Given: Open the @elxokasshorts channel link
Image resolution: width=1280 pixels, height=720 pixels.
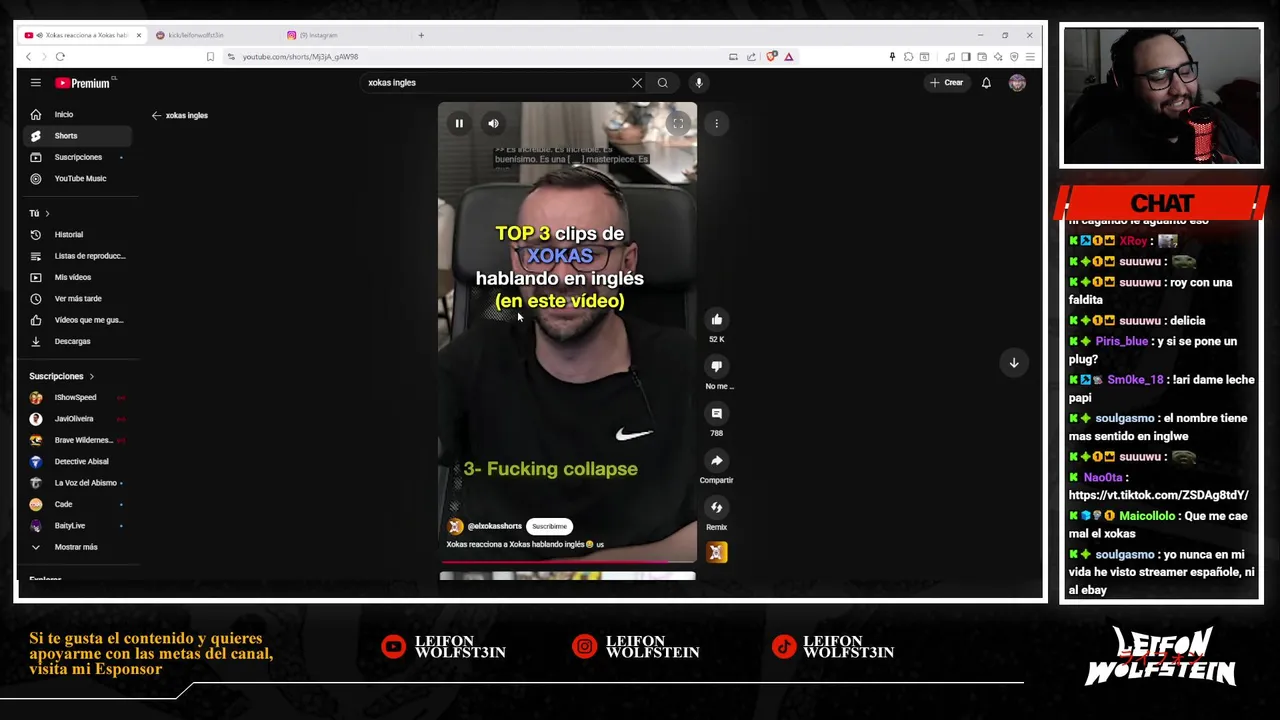Looking at the screenshot, I should [x=494, y=526].
